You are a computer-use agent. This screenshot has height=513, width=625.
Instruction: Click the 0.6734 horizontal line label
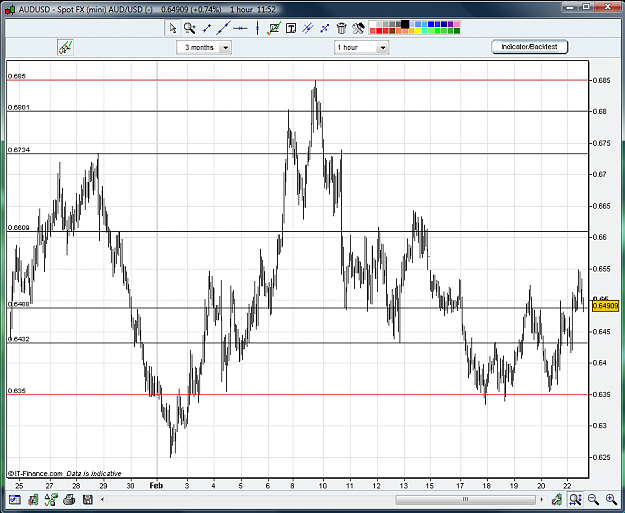(18, 149)
